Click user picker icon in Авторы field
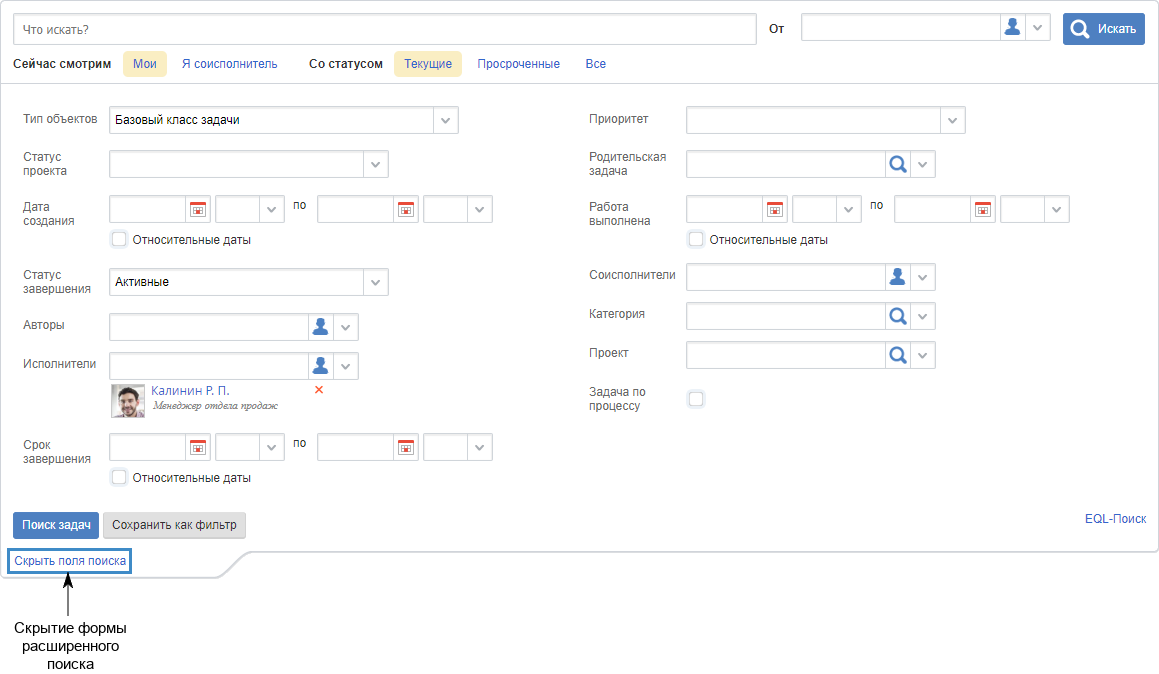 click(x=320, y=327)
